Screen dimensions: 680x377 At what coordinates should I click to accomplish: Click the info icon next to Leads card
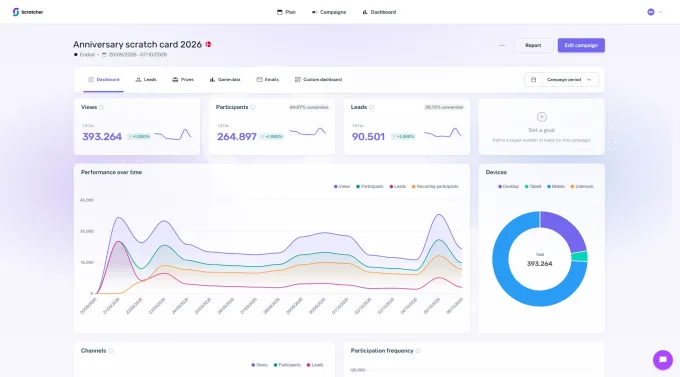pos(371,107)
